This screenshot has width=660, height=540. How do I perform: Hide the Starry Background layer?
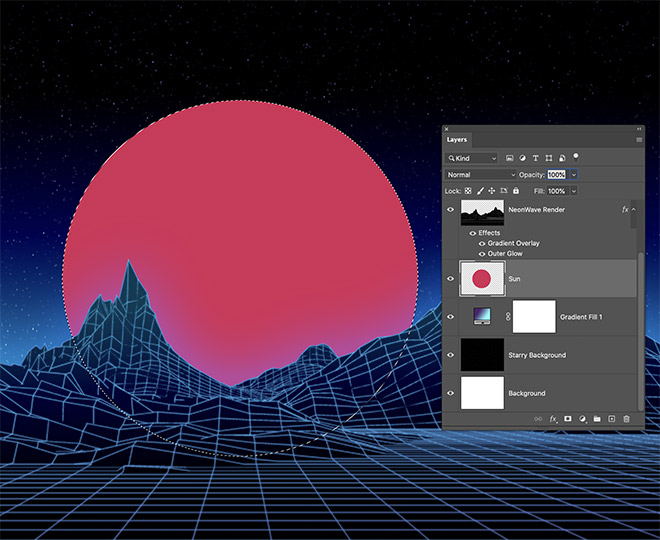click(450, 355)
